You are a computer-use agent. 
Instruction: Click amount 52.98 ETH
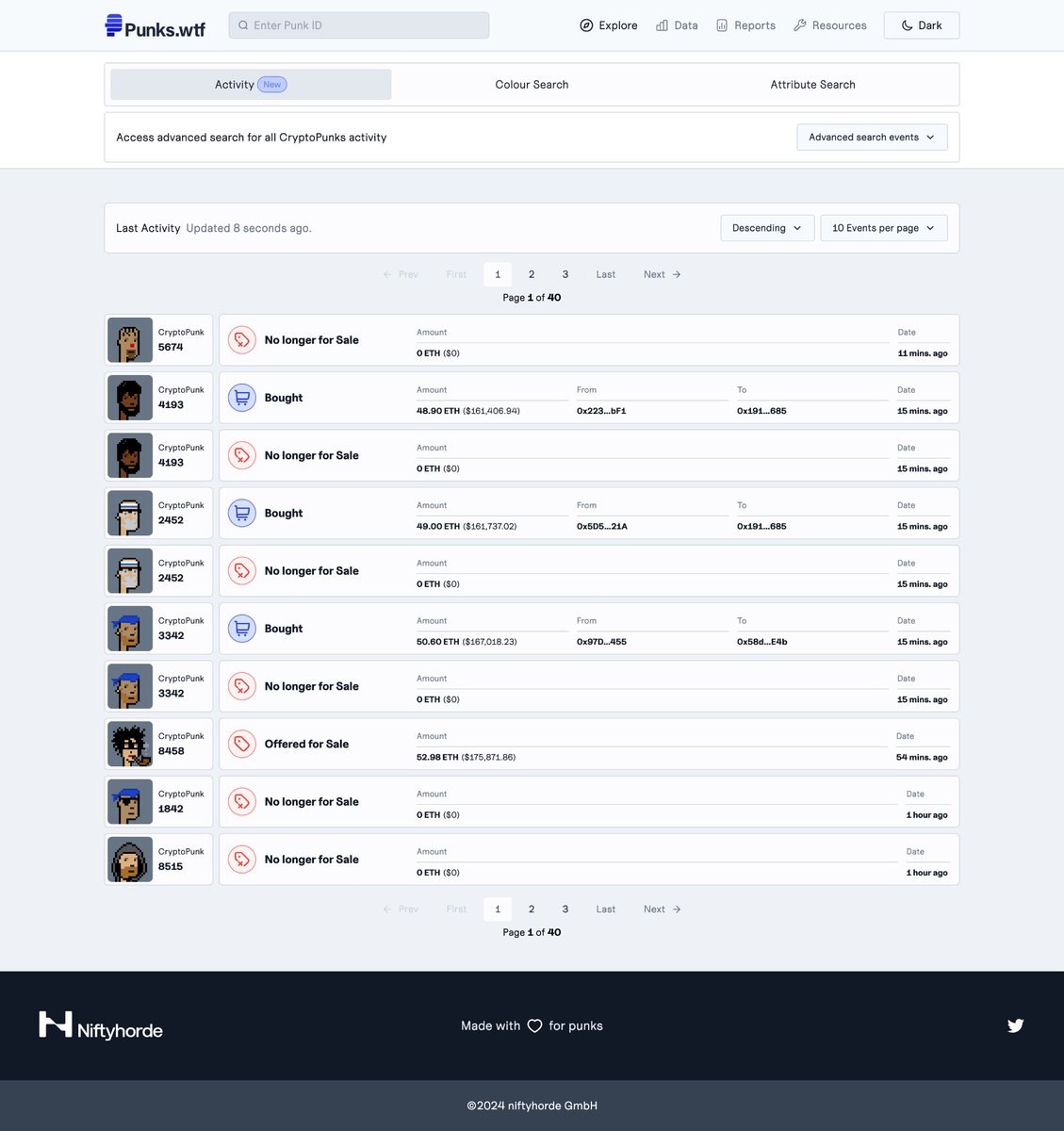tap(437, 758)
